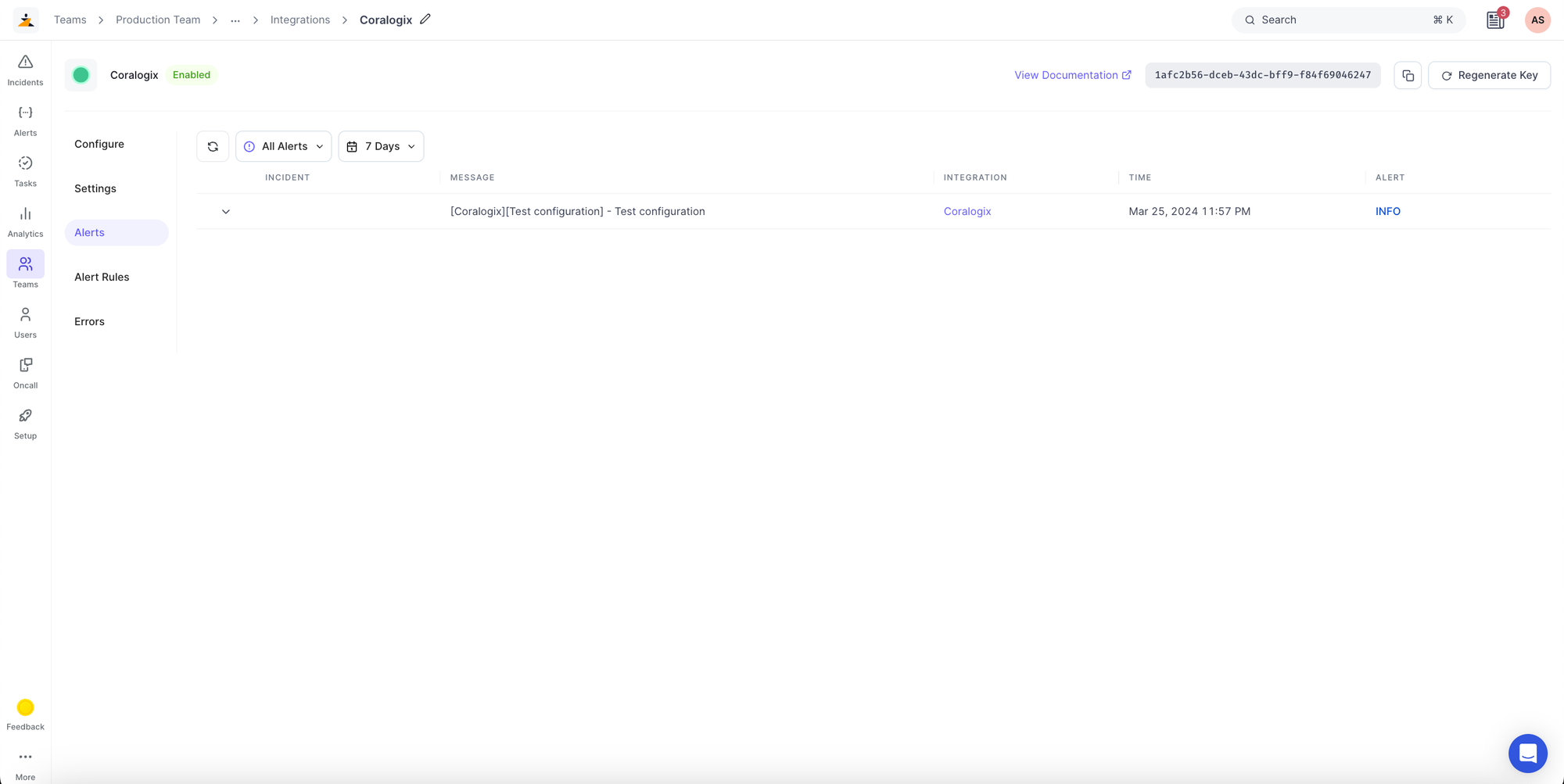Open the Settings tab
The image size is (1564, 784).
coord(95,188)
